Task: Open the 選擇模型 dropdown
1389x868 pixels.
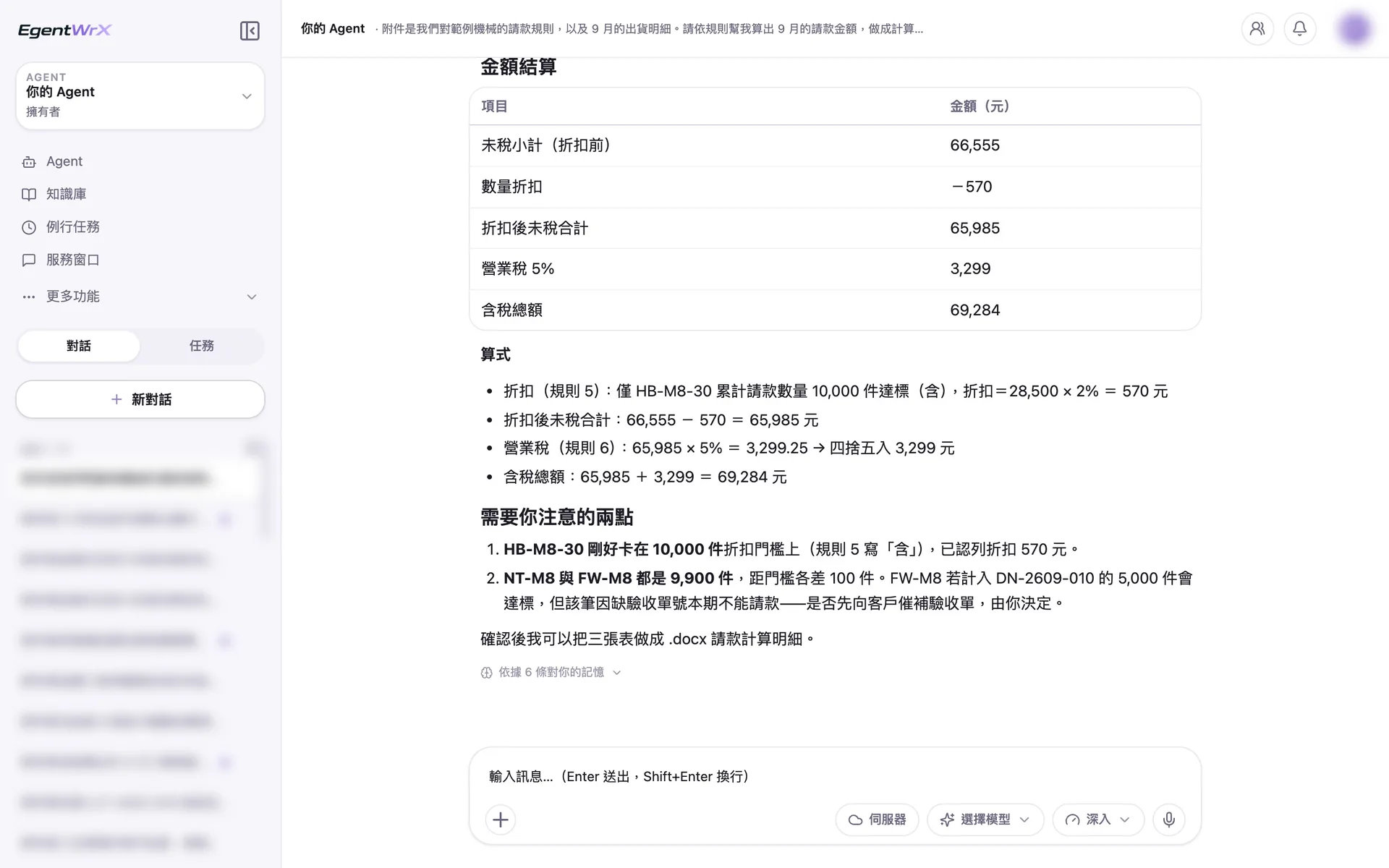Action: pyautogui.click(x=985, y=820)
